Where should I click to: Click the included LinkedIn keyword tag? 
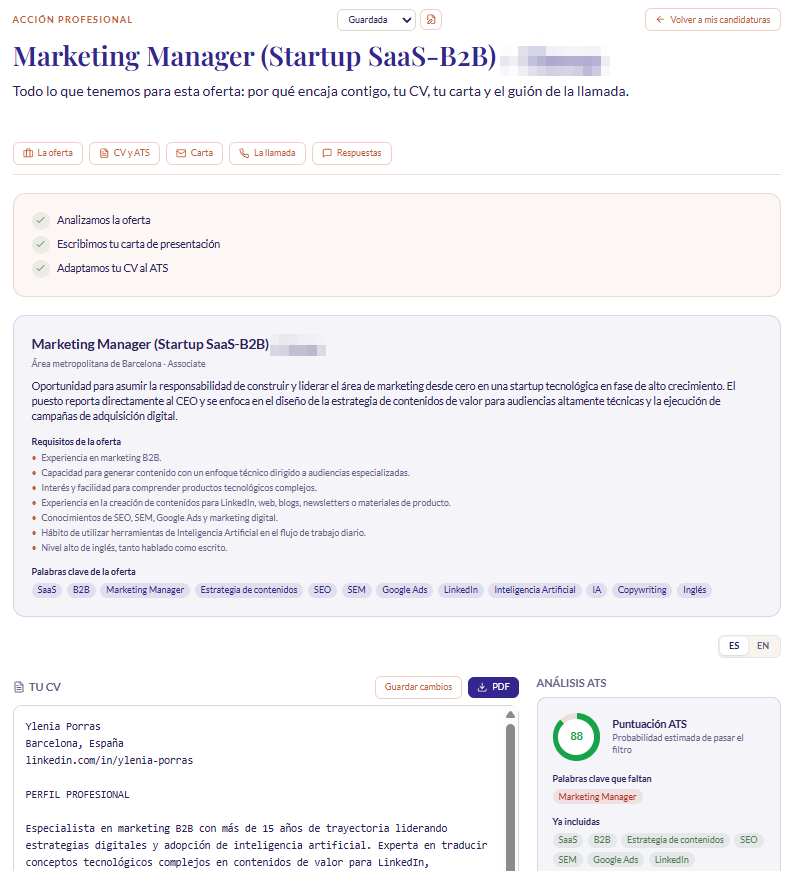671,860
